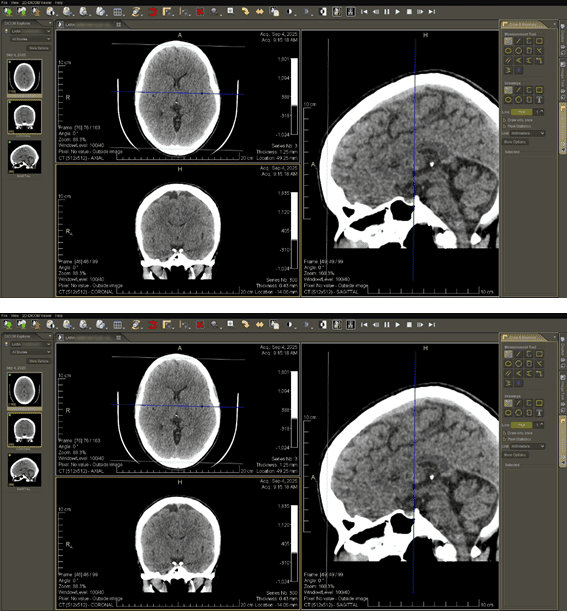Select the line drawing tool in the lower viewer
Viewport: 567px width, 611px height.
[x=518, y=403]
